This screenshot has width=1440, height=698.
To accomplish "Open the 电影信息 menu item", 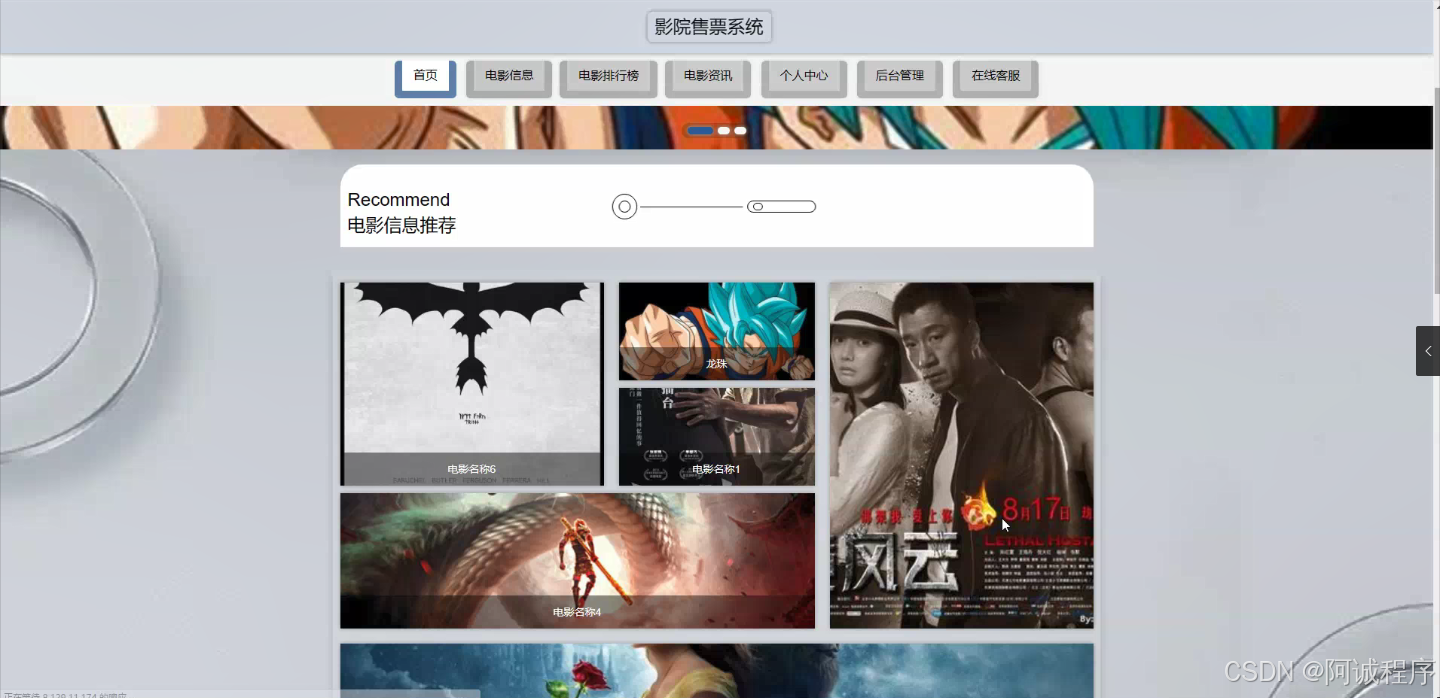I will [x=509, y=78].
